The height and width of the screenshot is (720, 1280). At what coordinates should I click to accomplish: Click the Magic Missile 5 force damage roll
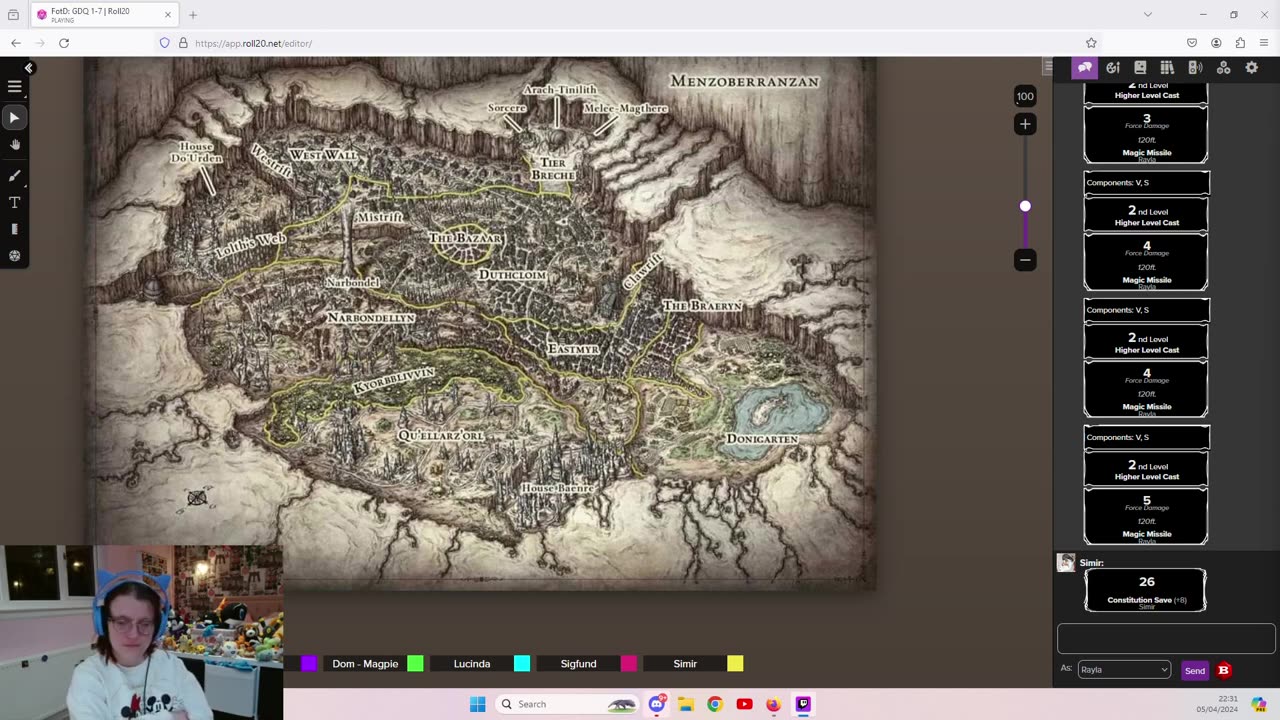1147,516
